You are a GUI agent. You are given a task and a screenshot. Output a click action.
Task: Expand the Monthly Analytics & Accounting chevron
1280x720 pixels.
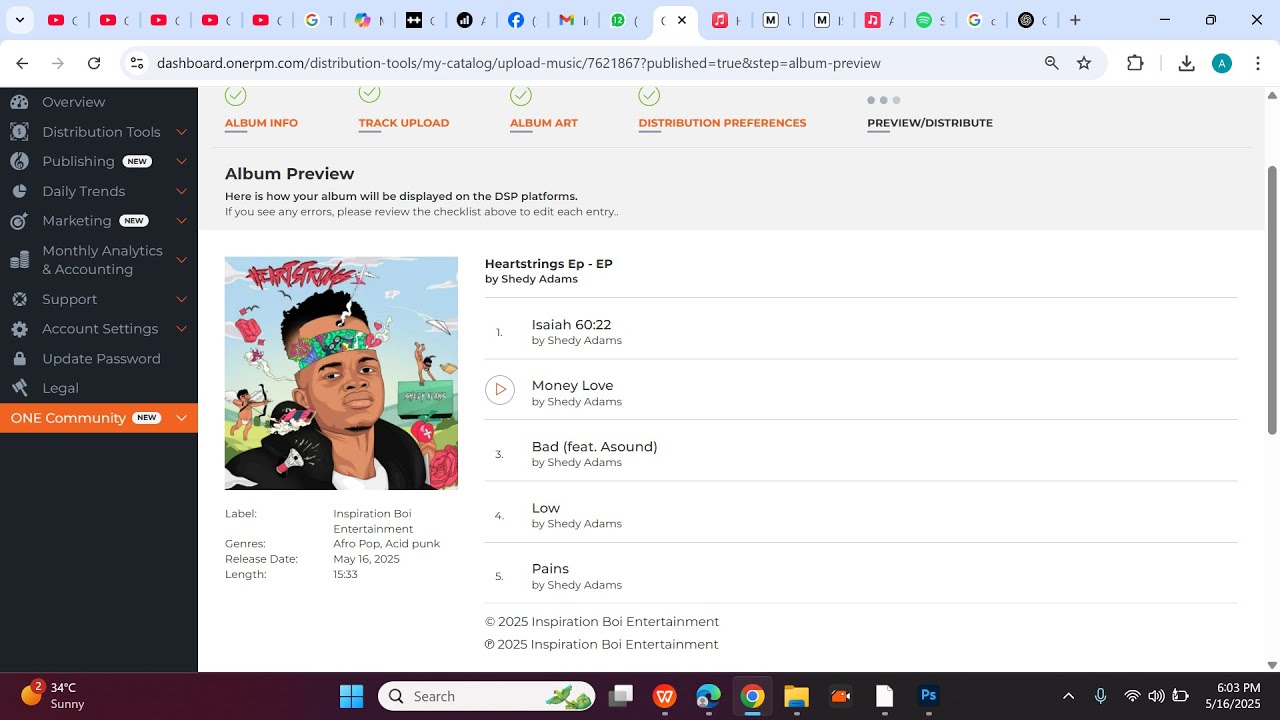pos(181,260)
